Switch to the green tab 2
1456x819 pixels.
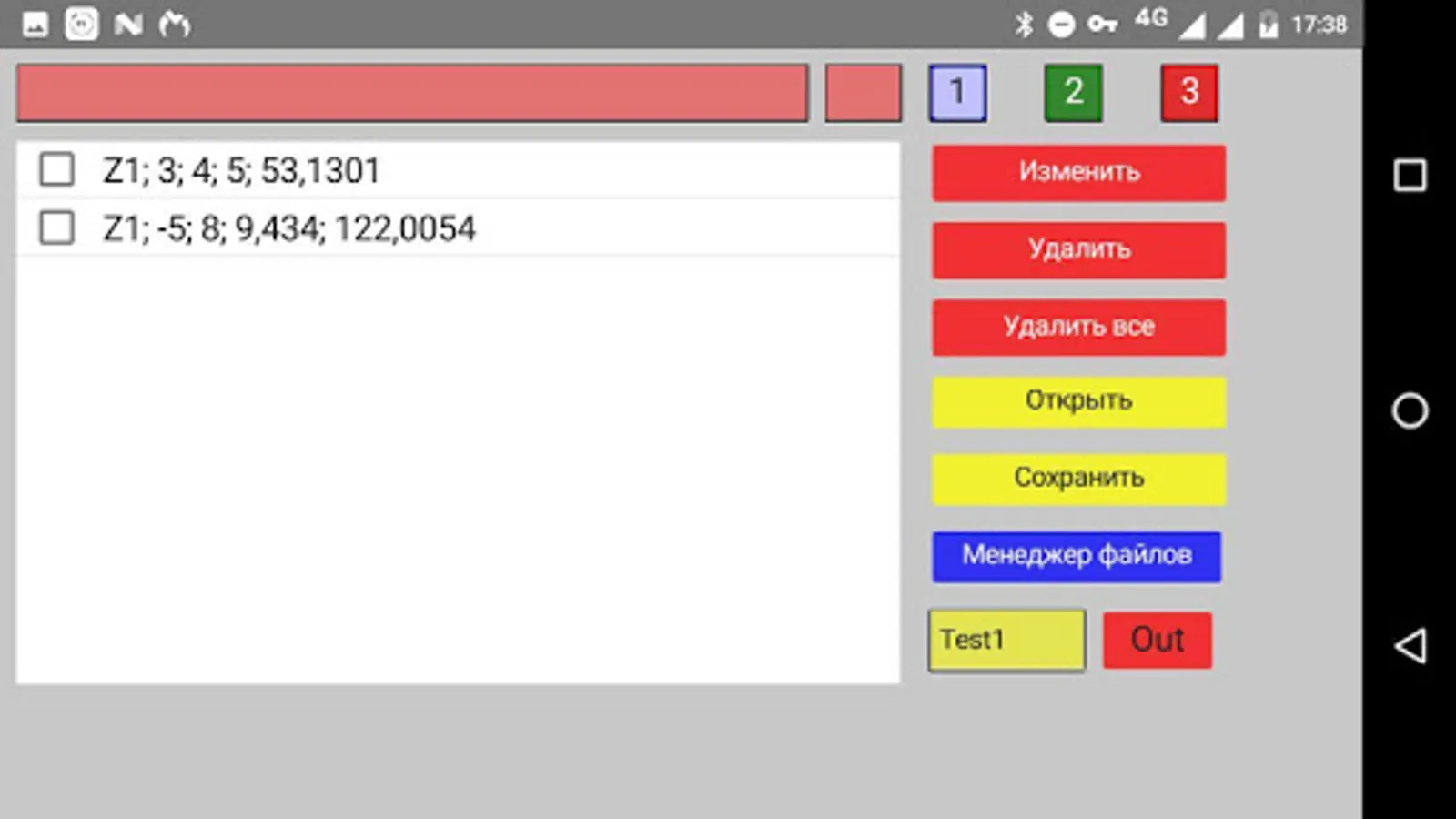[x=1073, y=92]
